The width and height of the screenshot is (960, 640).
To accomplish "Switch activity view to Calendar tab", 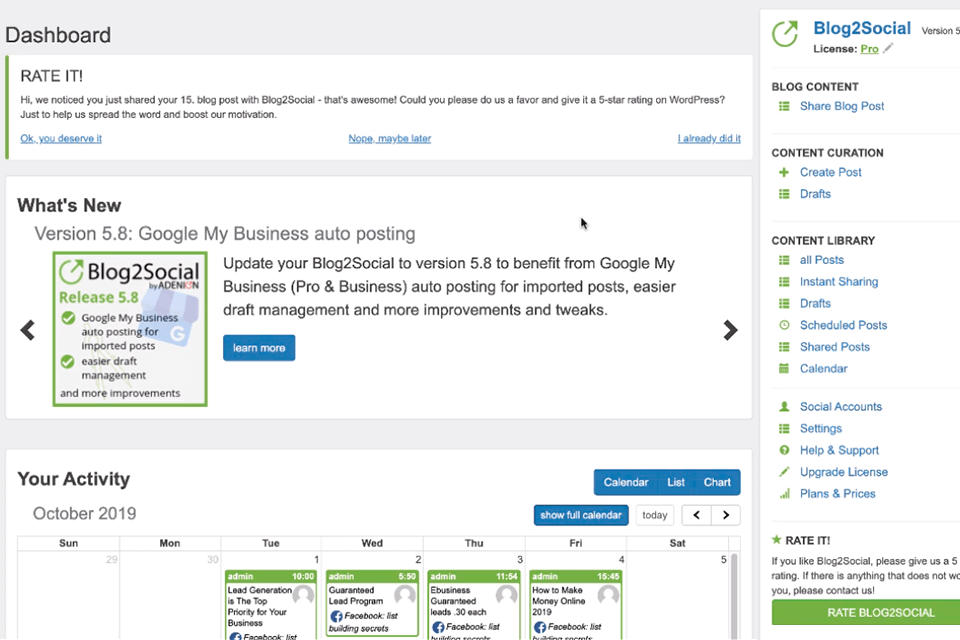I will [x=626, y=482].
